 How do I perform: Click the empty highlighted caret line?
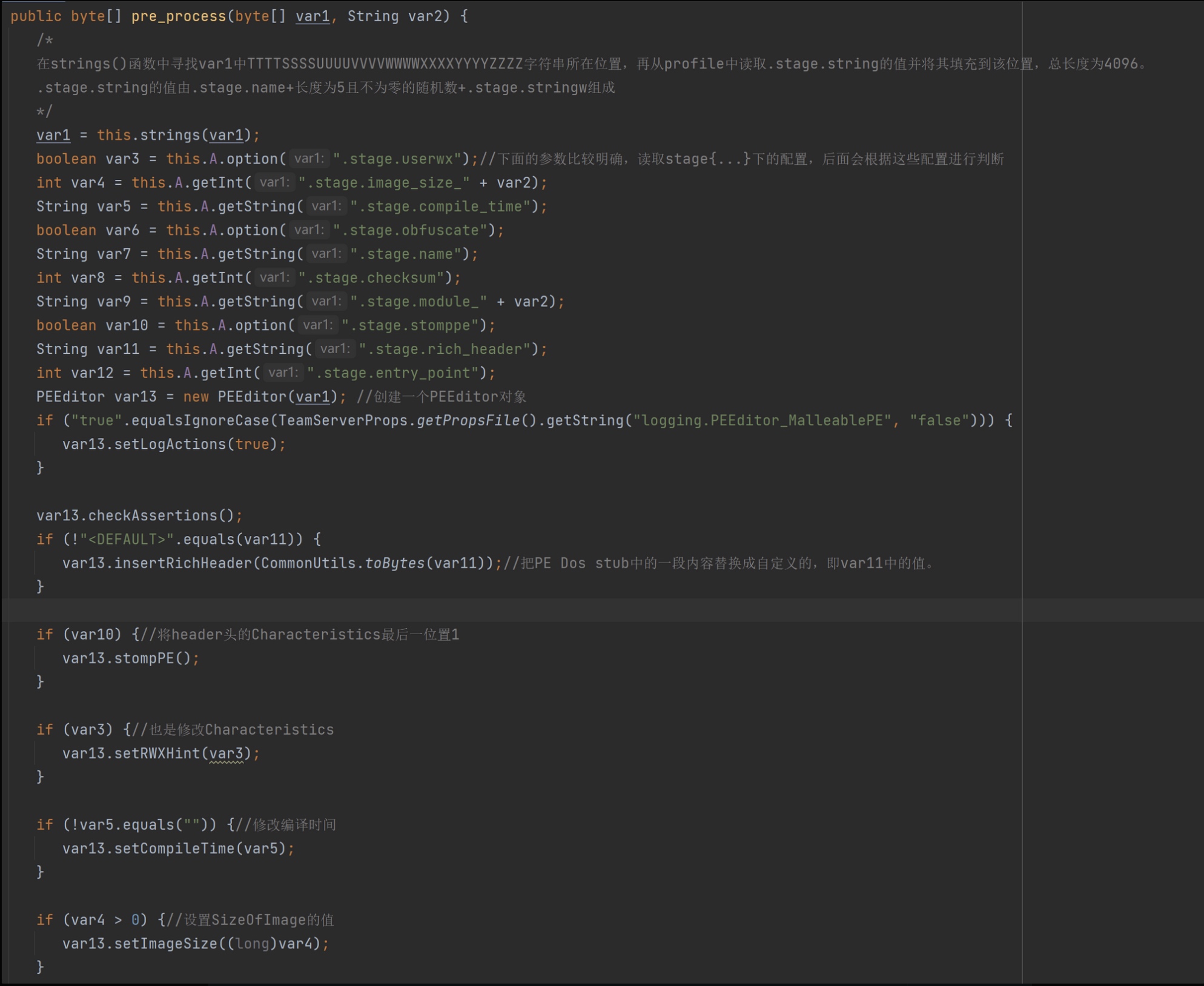[x=485, y=610]
